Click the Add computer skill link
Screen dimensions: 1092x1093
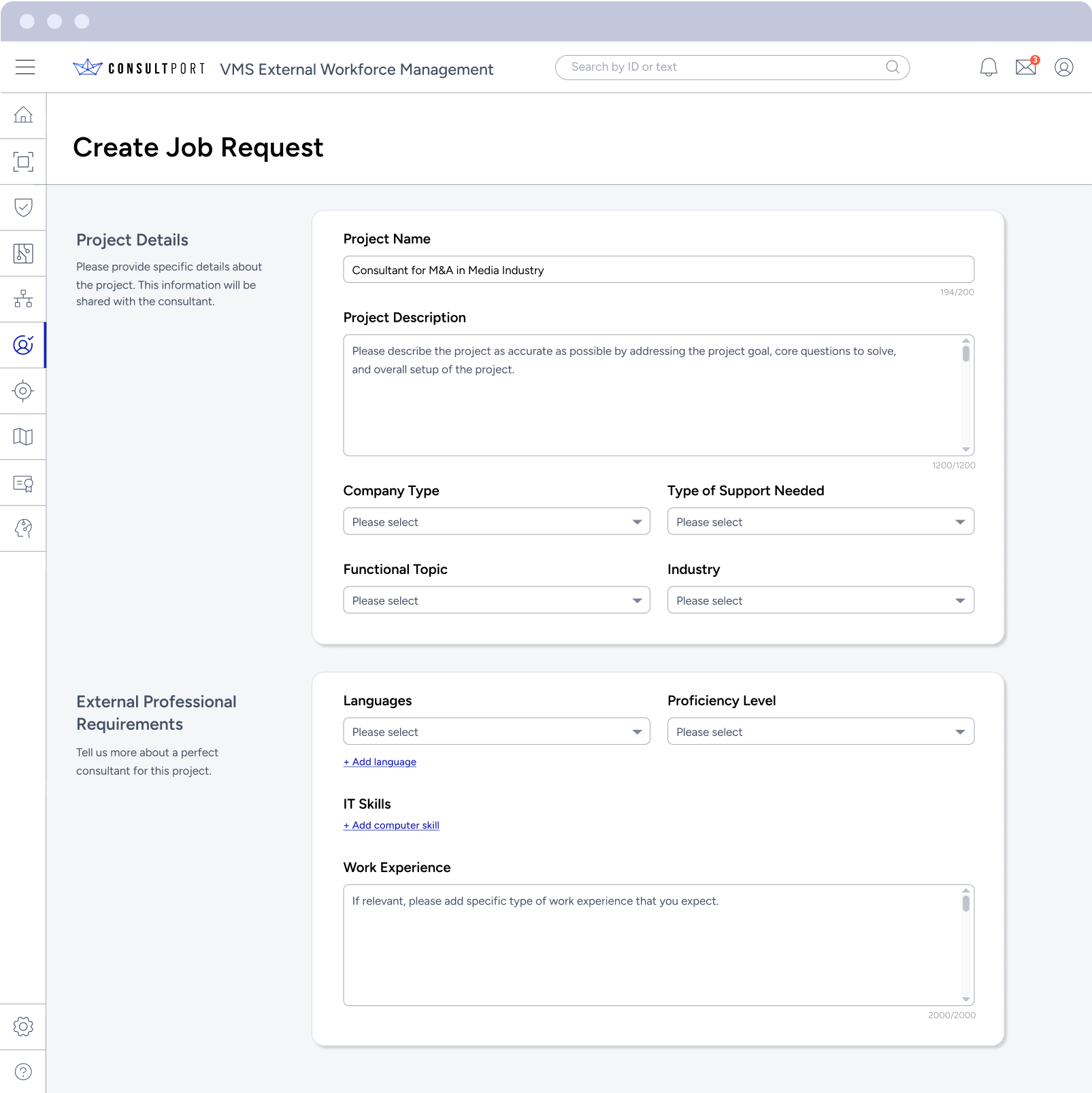coord(391,825)
